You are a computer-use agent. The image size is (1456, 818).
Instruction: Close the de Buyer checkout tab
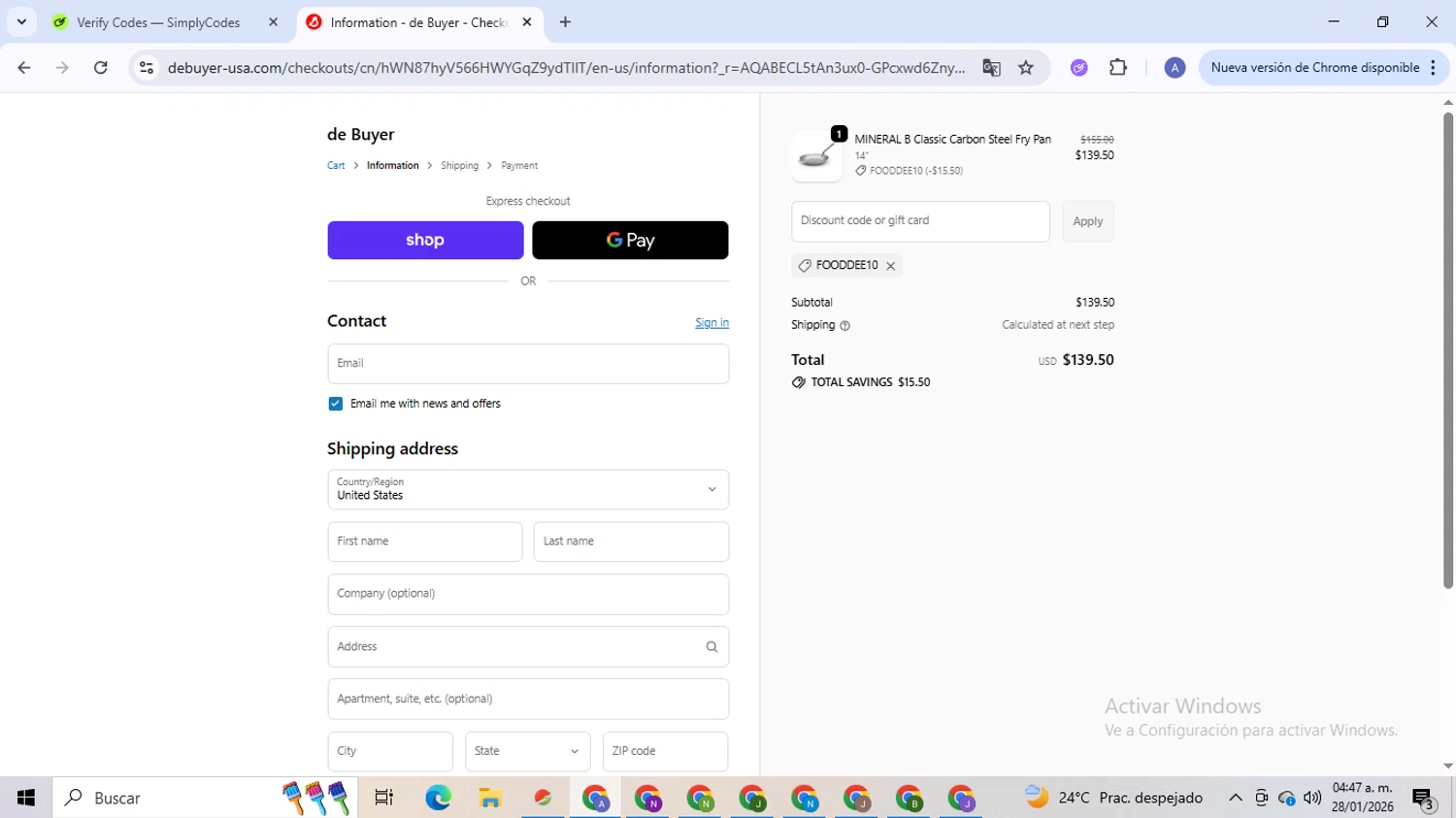(527, 22)
